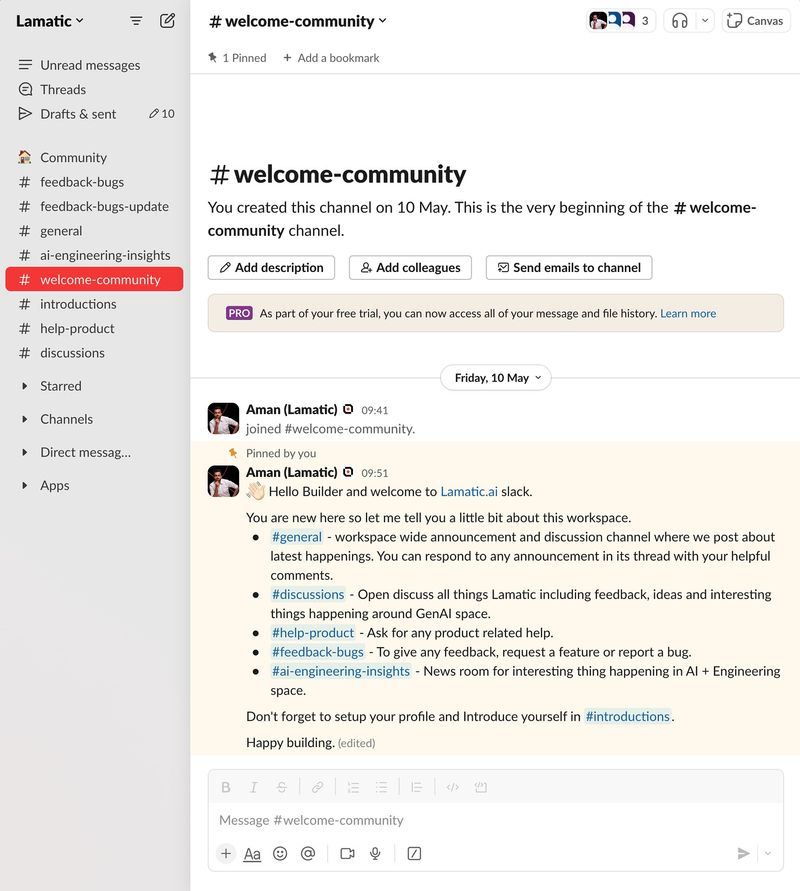Click the plus attach icon in composer
800x891 pixels.
tap(226, 853)
